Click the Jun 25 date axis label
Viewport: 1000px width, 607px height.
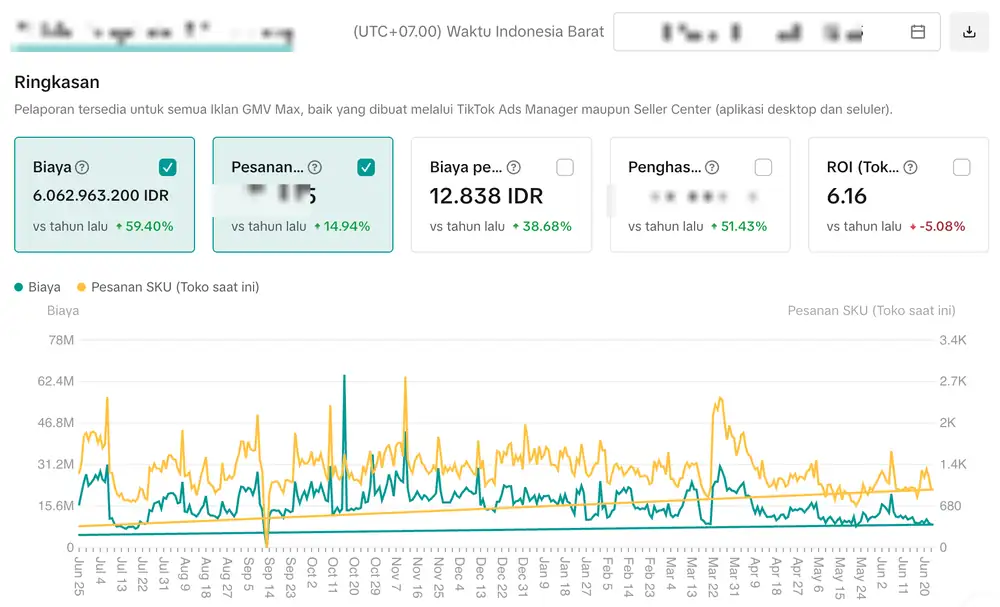pyautogui.click(x=78, y=576)
